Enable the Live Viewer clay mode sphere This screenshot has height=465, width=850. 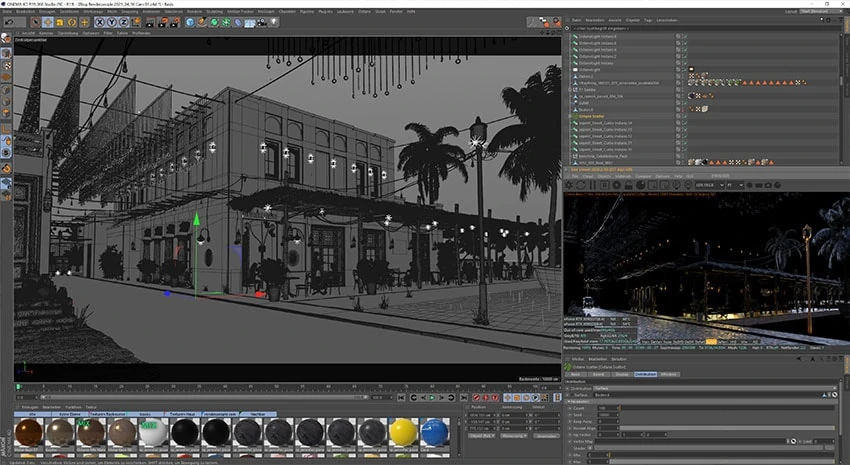[x=640, y=185]
